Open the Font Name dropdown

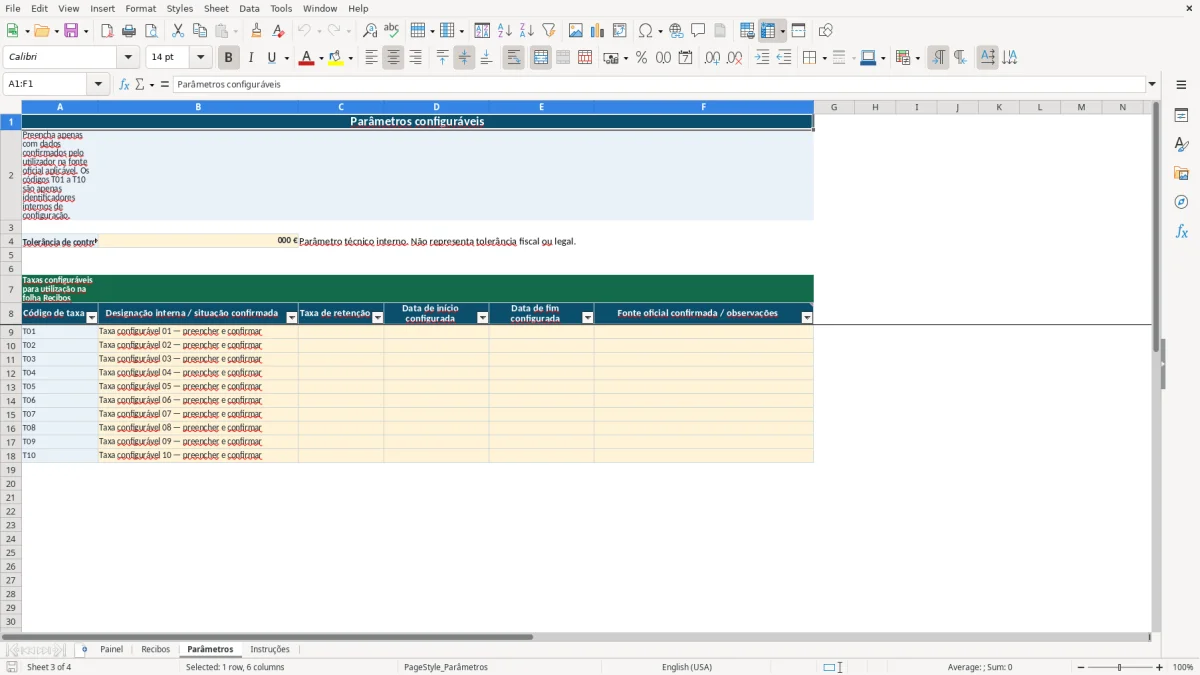[128, 58]
